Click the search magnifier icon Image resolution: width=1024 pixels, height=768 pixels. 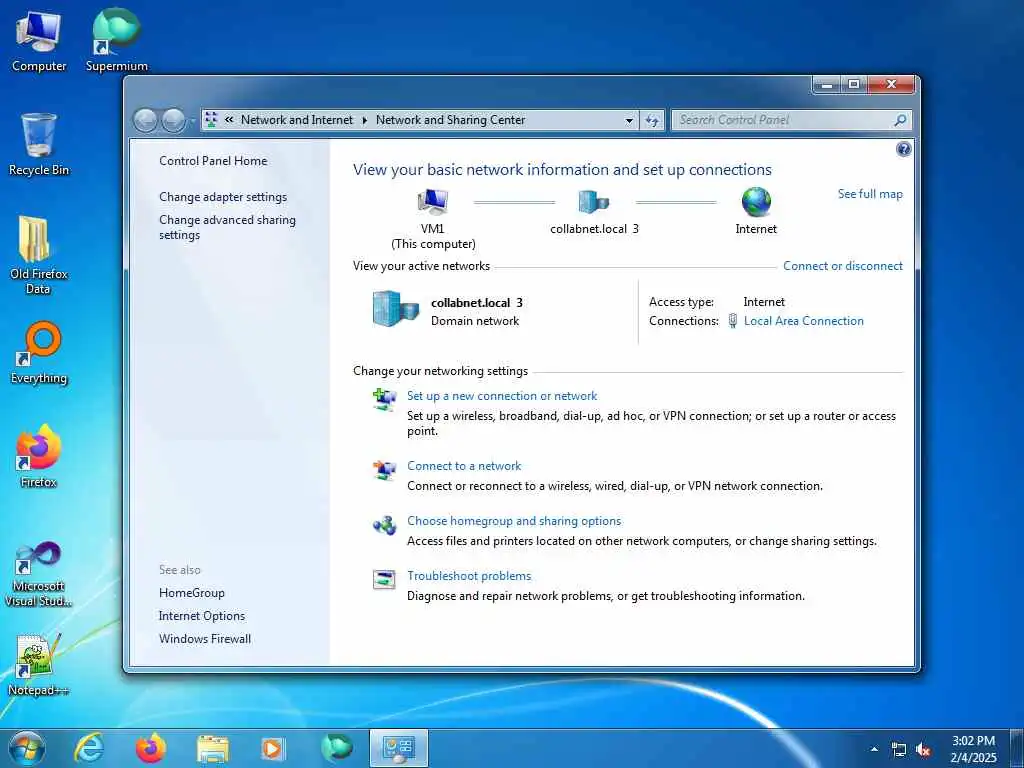click(900, 120)
